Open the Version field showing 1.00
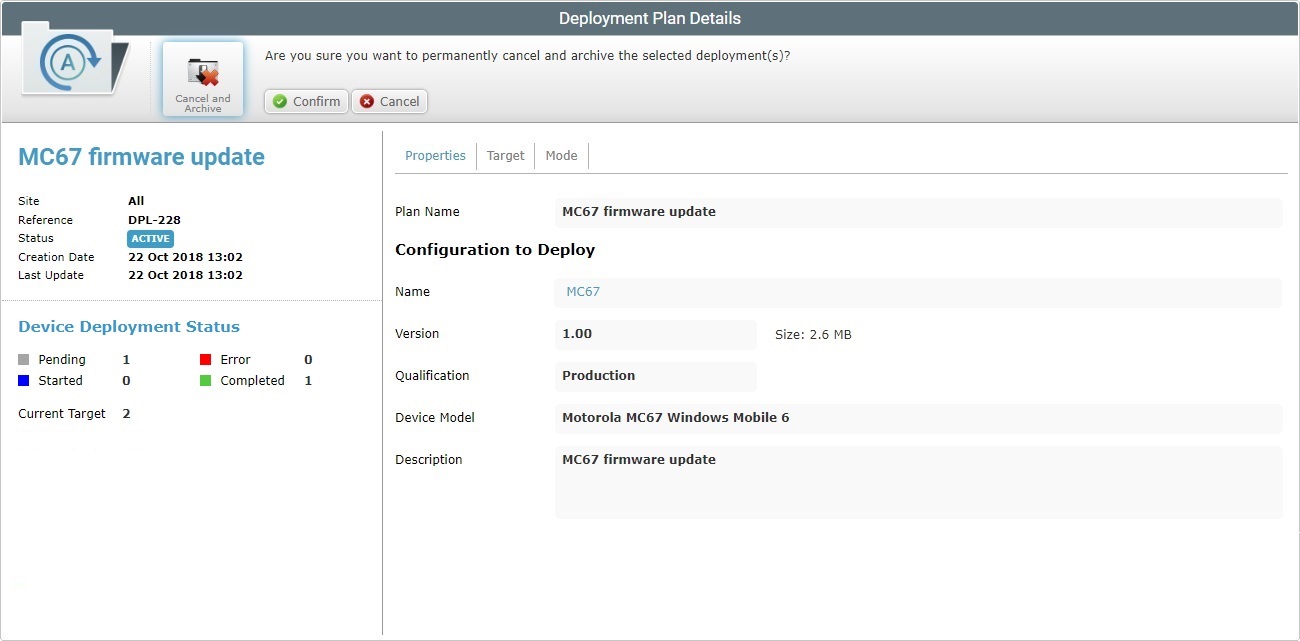The width and height of the screenshot is (1300, 641). (x=655, y=333)
